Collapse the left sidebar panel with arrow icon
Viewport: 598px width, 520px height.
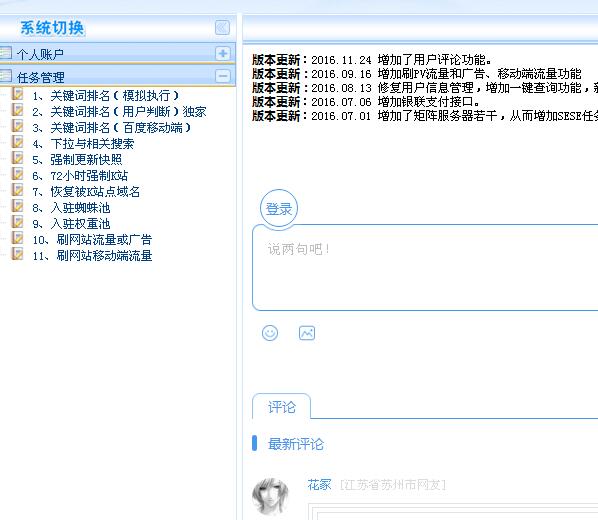pos(222,27)
